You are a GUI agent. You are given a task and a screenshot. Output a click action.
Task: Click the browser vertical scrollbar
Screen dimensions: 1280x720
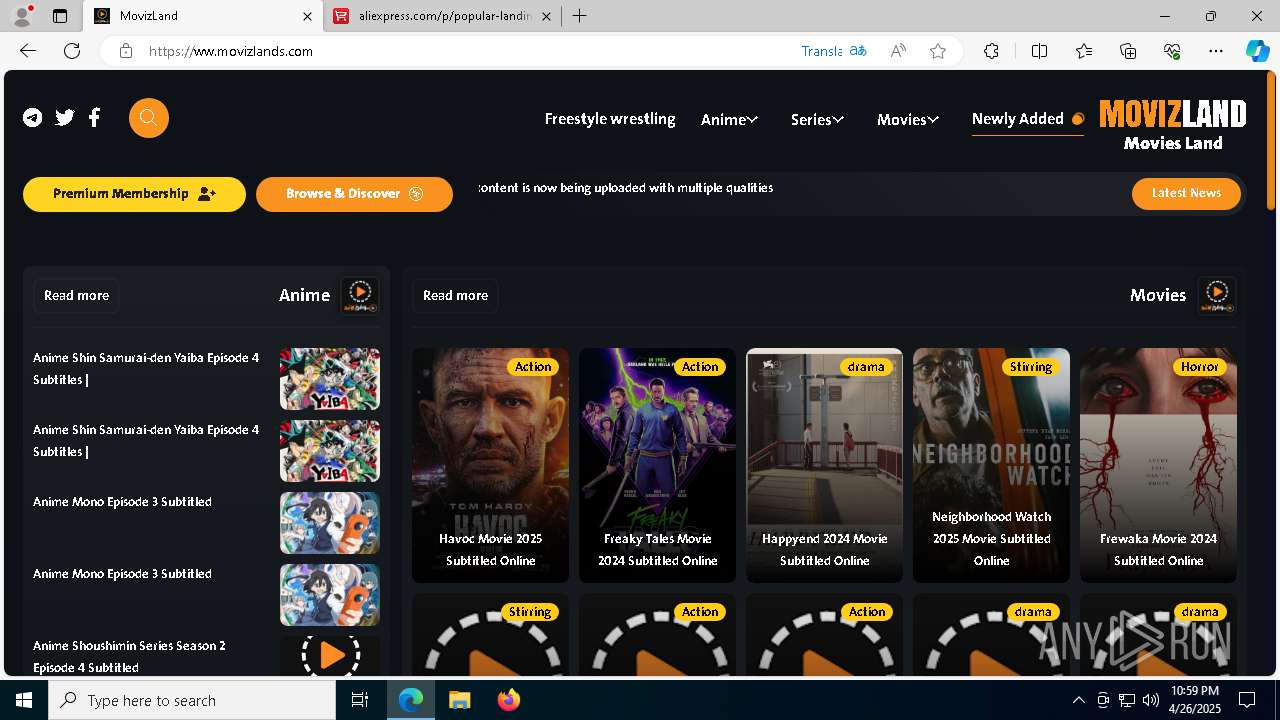(1272, 140)
